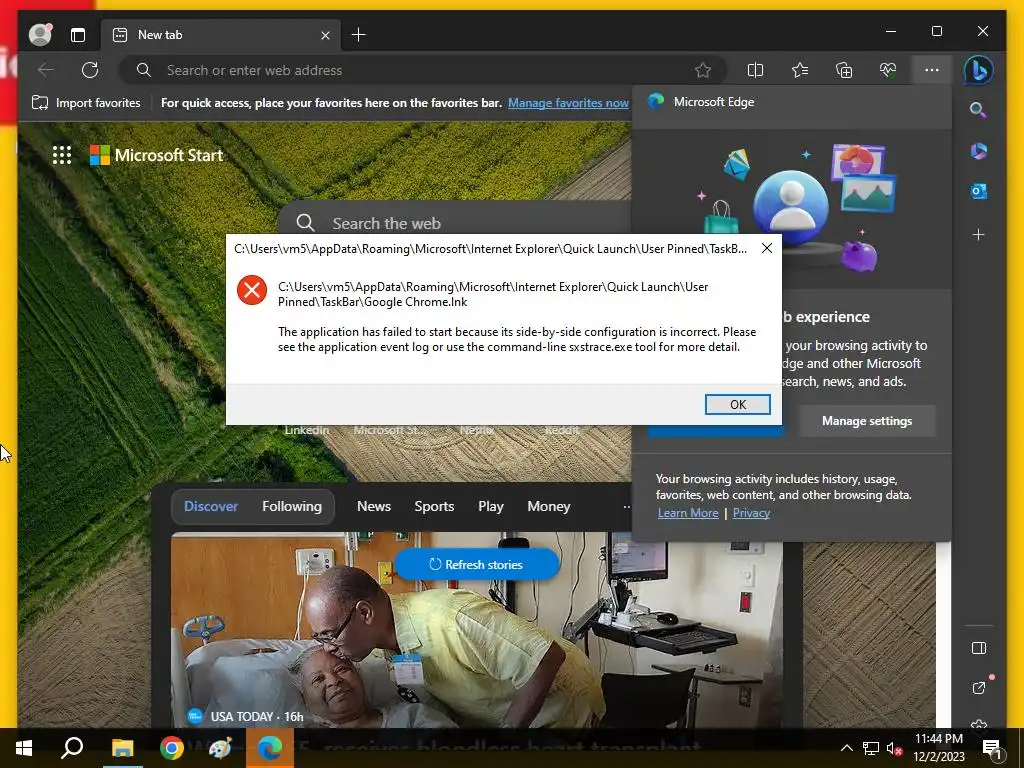The image size is (1024, 768).
Task: Open Bing Copilot sidebar button
Action: pyautogui.click(x=978, y=70)
